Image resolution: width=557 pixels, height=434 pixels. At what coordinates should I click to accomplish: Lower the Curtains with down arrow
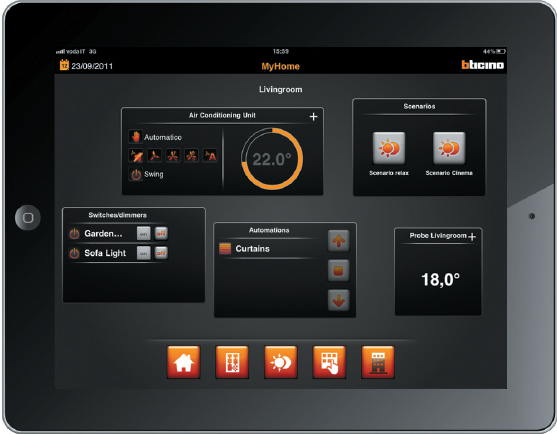[x=339, y=300]
